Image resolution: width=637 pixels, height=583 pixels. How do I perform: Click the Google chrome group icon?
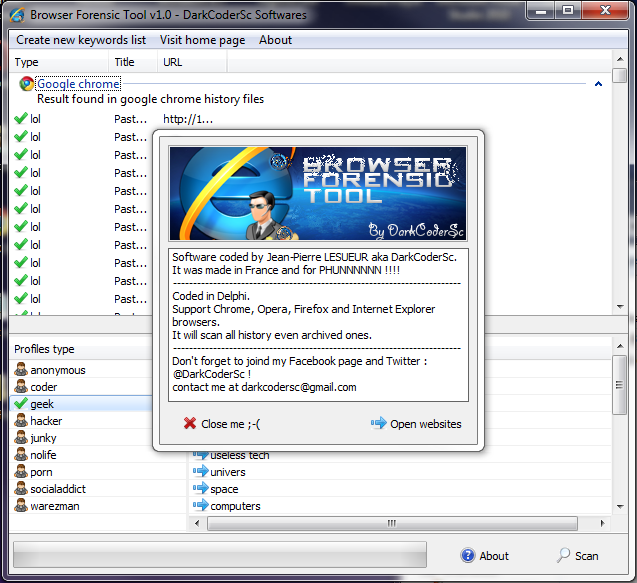(x=27, y=84)
